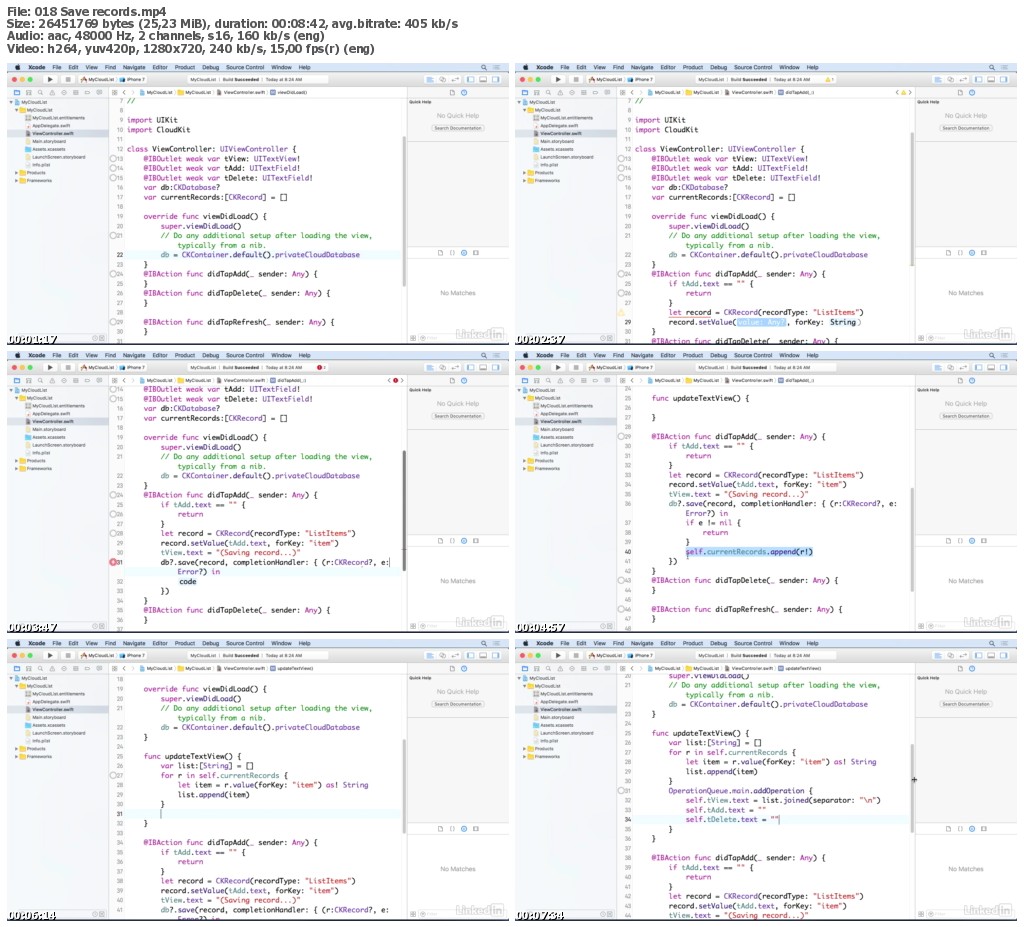Click Search Documentation in the 00:01:17 frame
The image size is (1024, 927).
pyautogui.click(x=458, y=128)
